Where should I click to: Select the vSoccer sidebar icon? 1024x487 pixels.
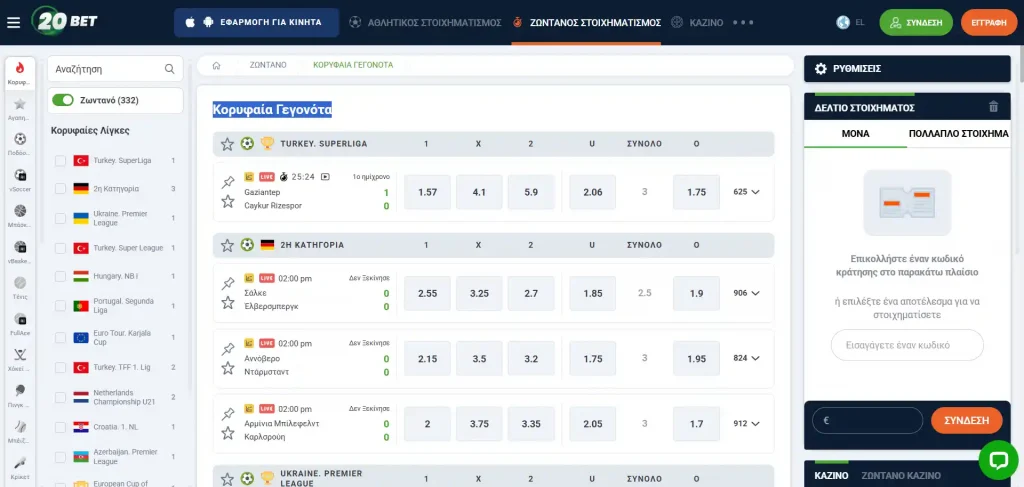tap(20, 175)
